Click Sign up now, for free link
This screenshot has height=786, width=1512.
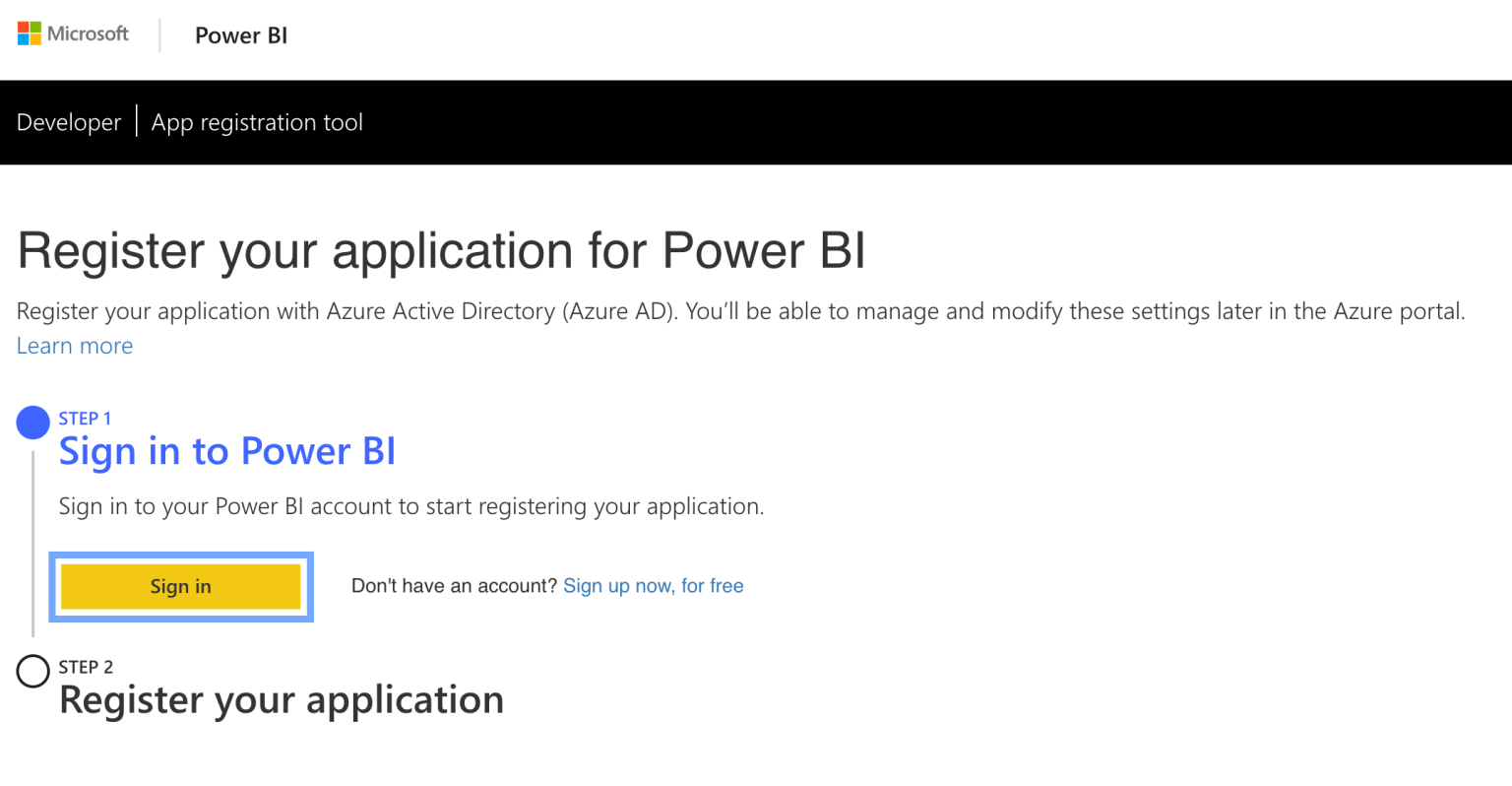click(x=653, y=585)
